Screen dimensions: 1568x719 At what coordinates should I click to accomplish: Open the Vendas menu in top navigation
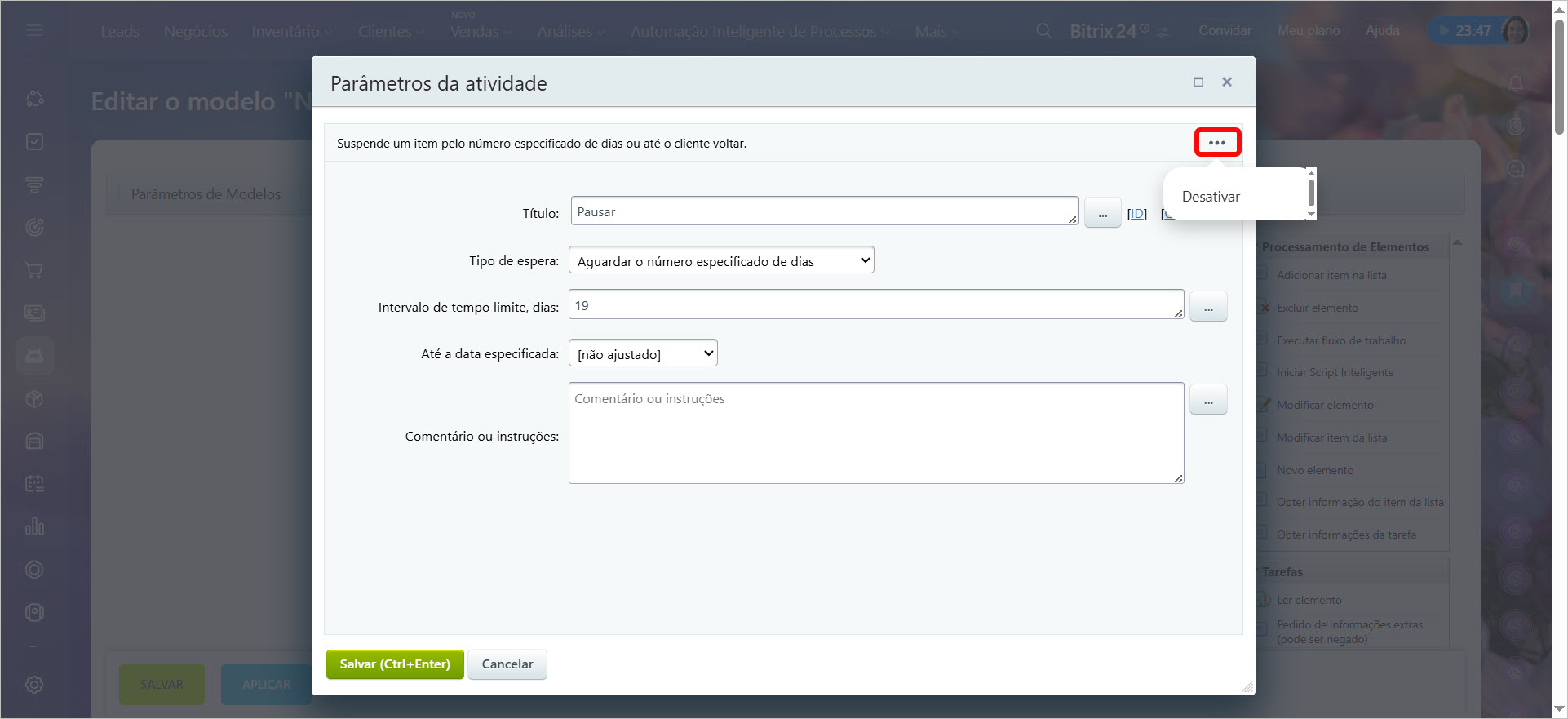(474, 32)
